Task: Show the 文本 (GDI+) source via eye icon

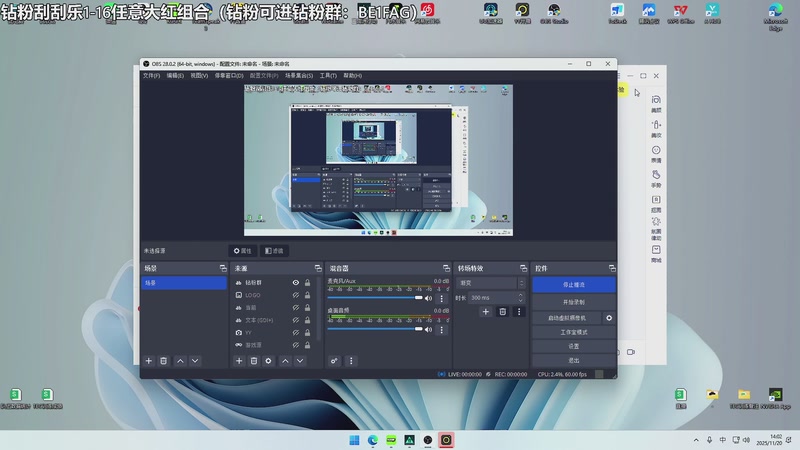Action: pyautogui.click(x=295, y=320)
